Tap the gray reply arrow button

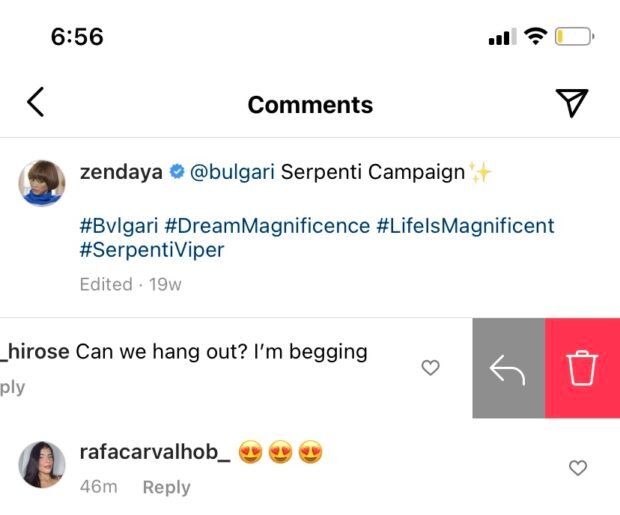point(509,369)
